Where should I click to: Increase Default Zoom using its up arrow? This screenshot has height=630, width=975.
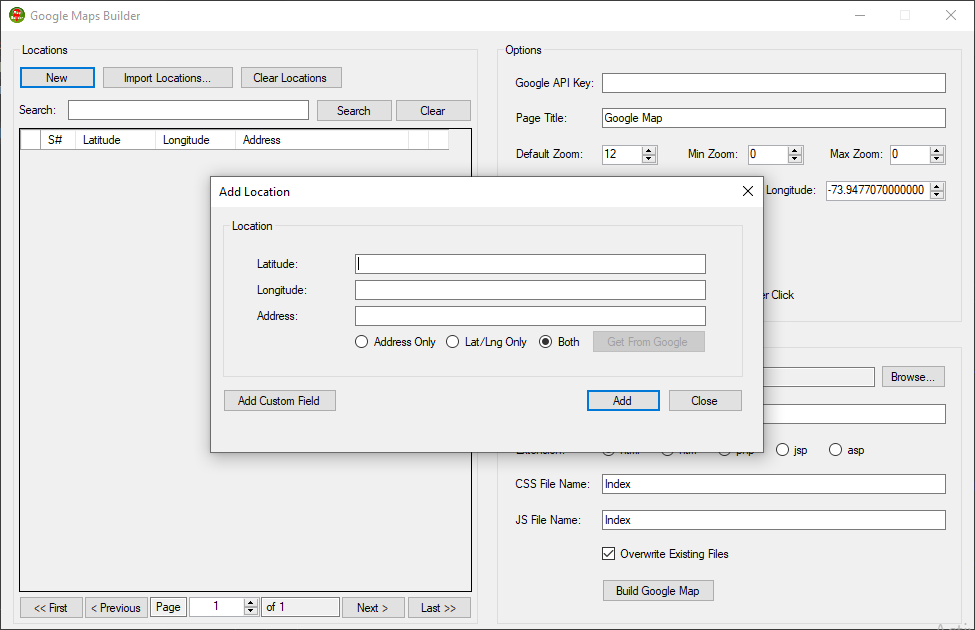tap(649, 150)
